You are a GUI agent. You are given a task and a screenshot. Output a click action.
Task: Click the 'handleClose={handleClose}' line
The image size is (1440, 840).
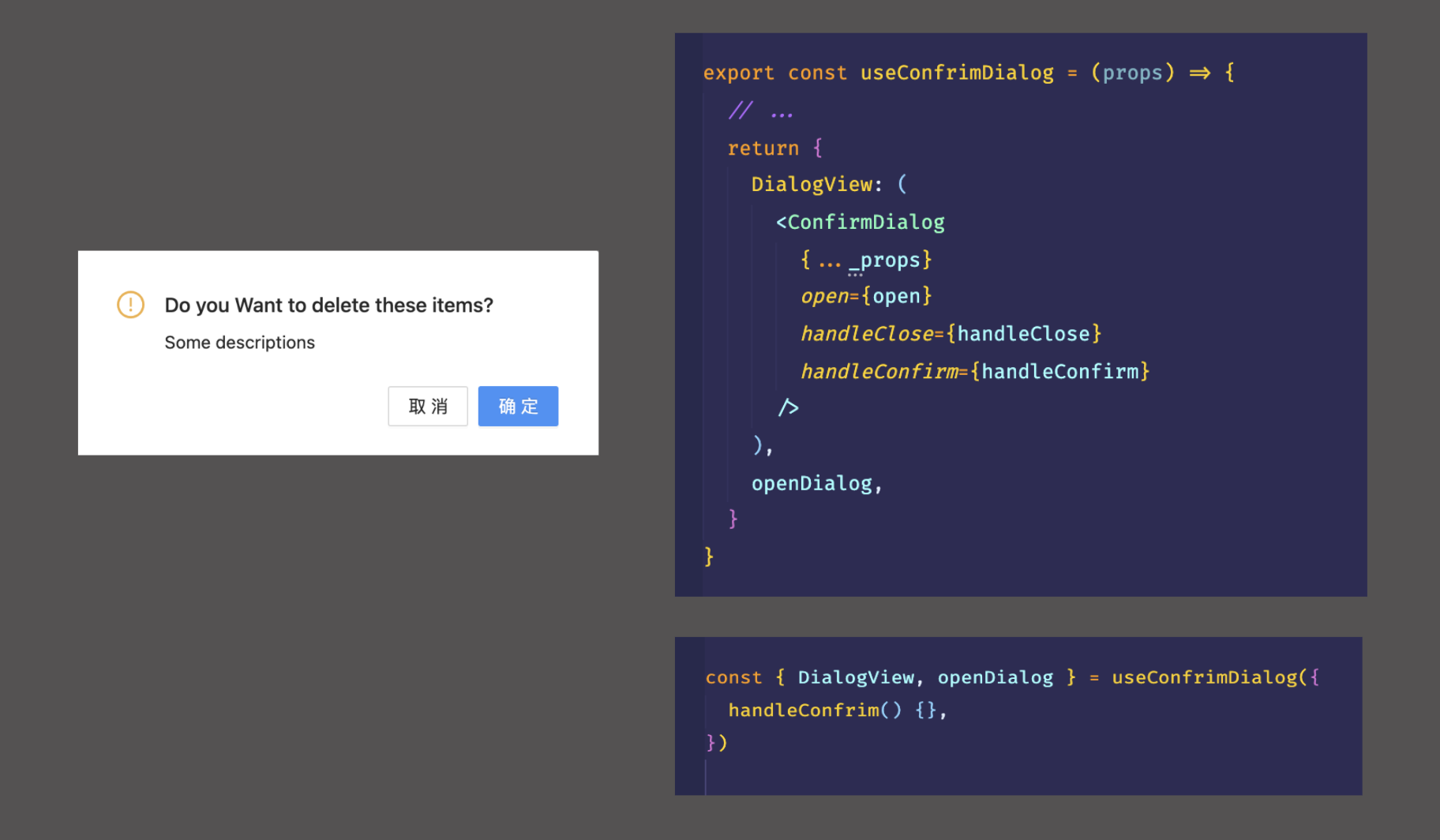(x=951, y=333)
